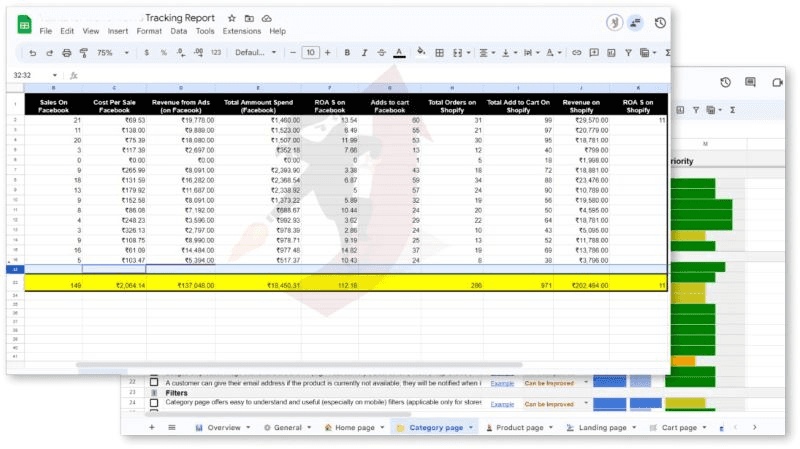800x449 pixels.
Task: Open the Tools menu
Action: 205,31
